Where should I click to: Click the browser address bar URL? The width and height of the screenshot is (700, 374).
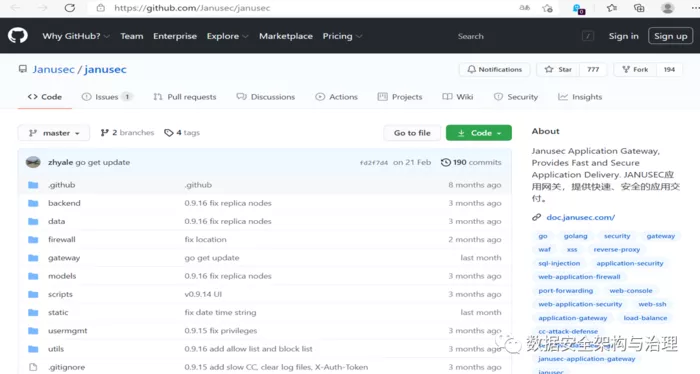[x=192, y=8]
